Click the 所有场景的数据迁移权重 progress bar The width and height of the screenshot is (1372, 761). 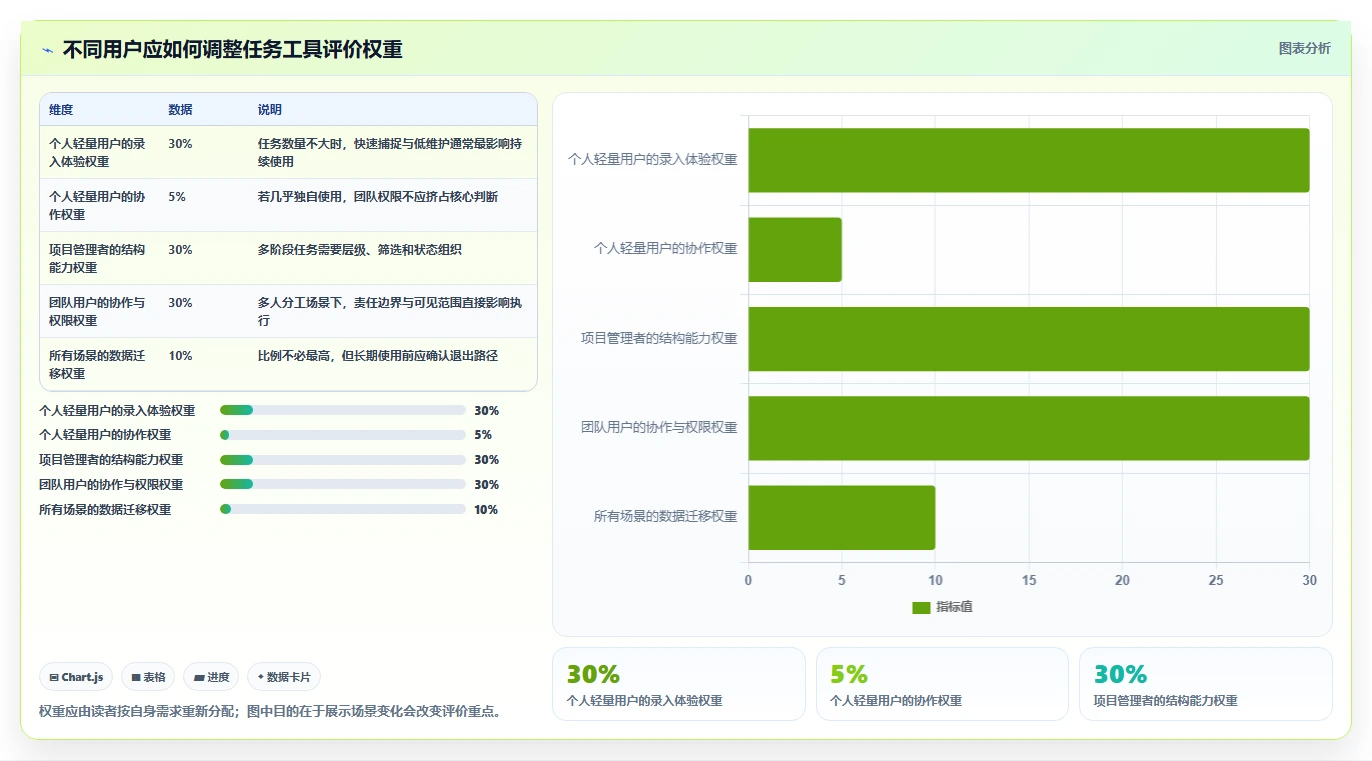point(343,510)
